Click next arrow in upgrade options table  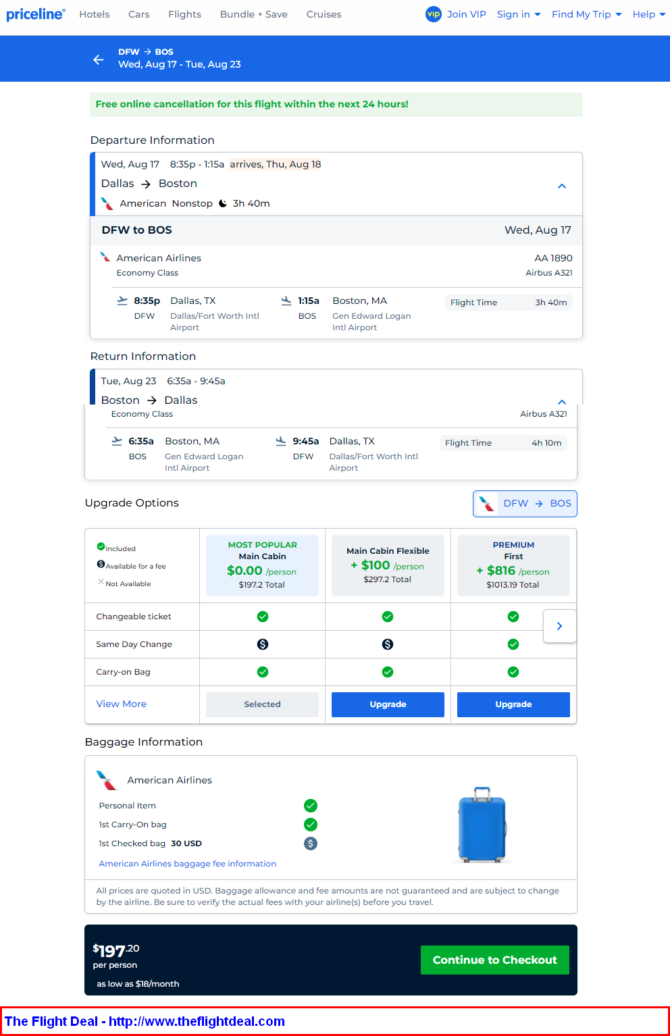pos(560,626)
